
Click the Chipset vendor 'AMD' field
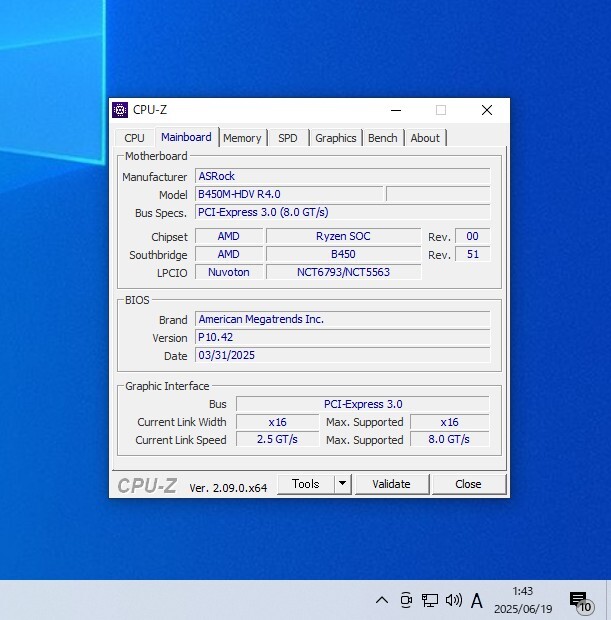tap(229, 236)
